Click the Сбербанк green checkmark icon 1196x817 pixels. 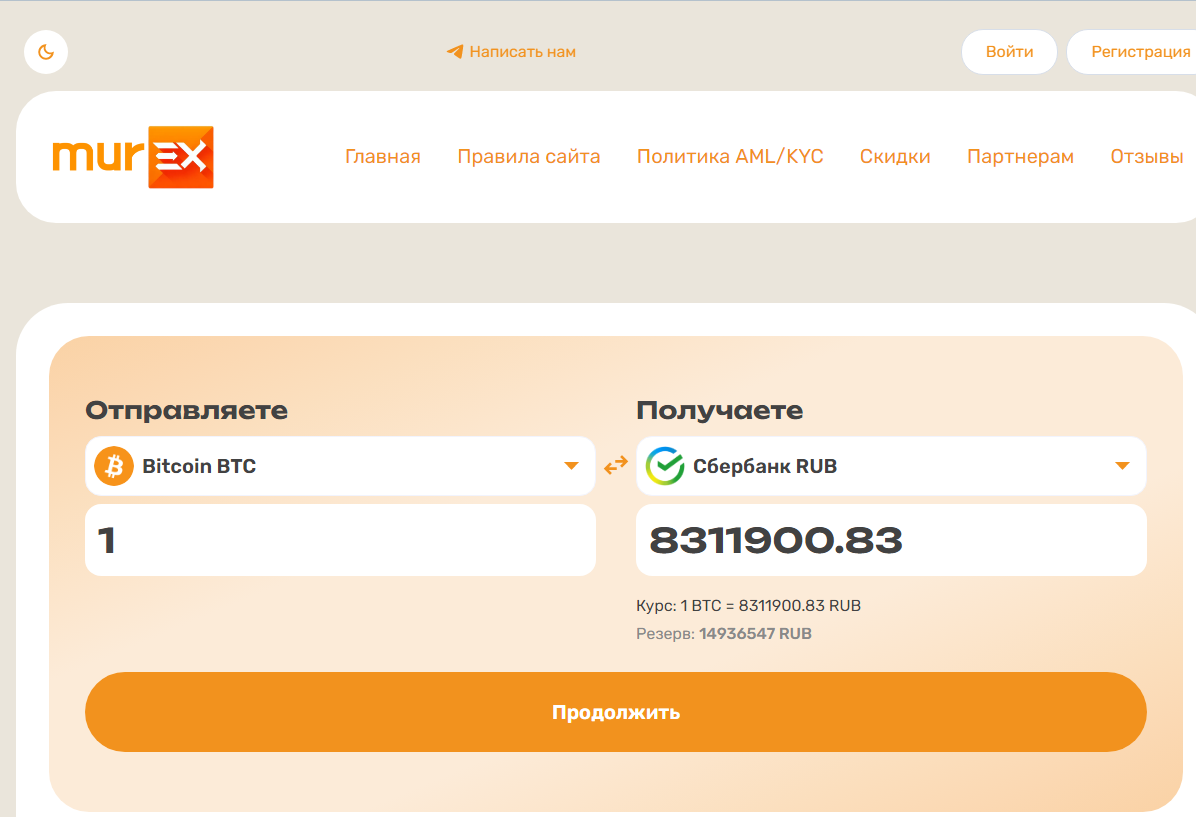click(x=663, y=465)
